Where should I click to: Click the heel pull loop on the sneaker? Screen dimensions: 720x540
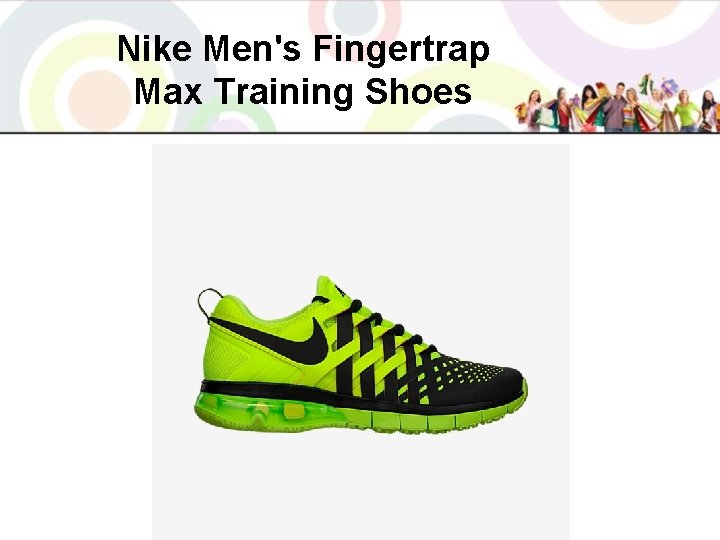pyautogui.click(x=209, y=303)
